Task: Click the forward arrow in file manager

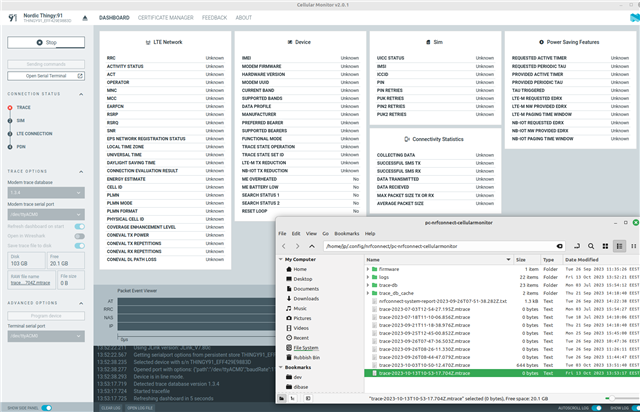Action: pyautogui.click(x=298, y=246)
